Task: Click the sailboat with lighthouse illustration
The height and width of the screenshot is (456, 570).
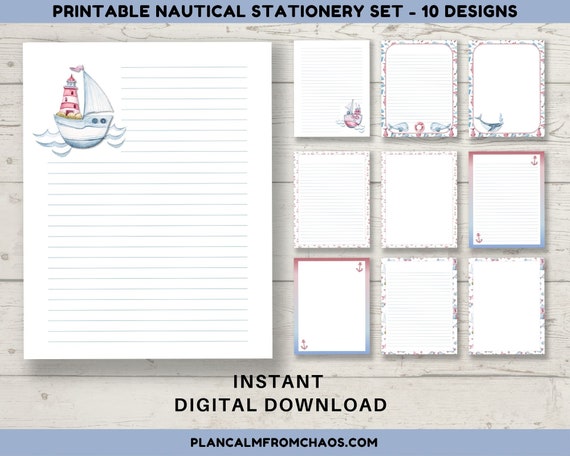Action: pyautogui.click(x=80, y=111)
